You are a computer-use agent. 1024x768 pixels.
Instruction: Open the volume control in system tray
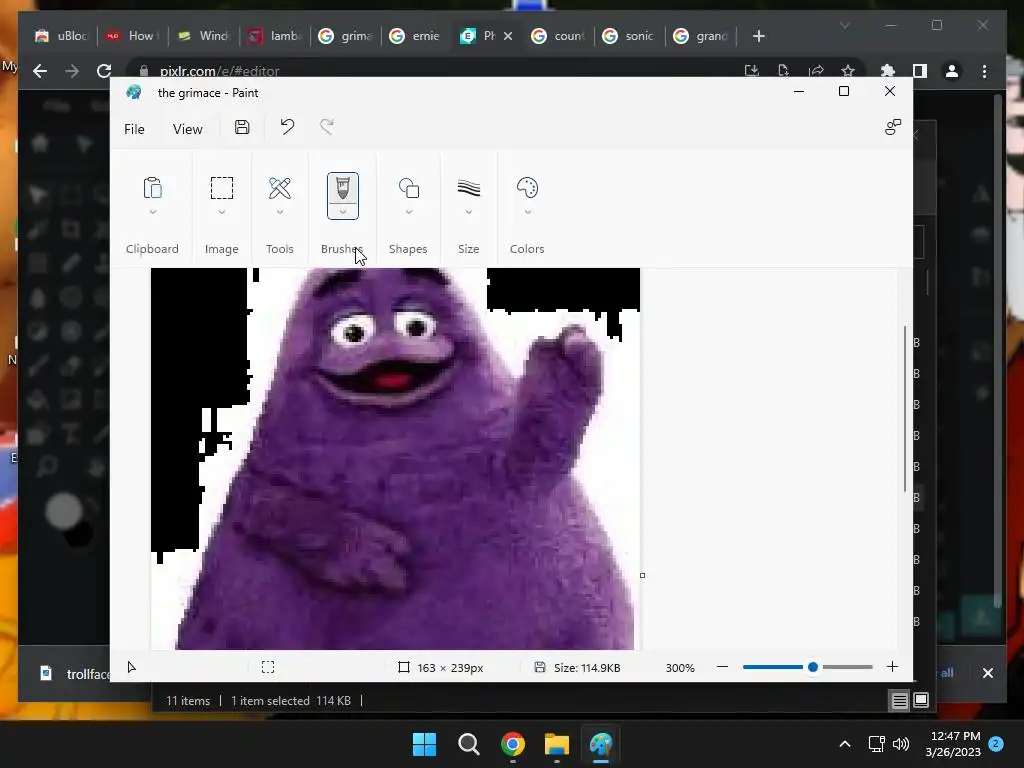coord(901,744)
